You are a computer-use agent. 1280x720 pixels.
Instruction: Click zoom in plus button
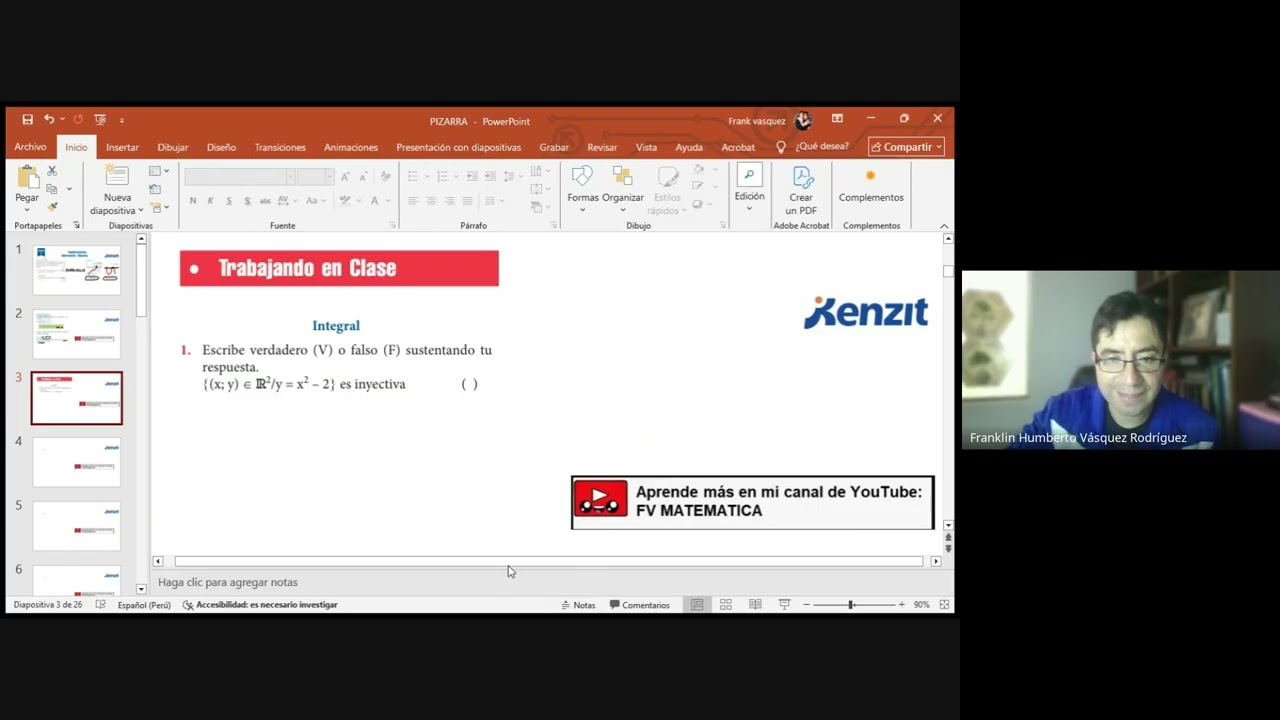point(901,605)
